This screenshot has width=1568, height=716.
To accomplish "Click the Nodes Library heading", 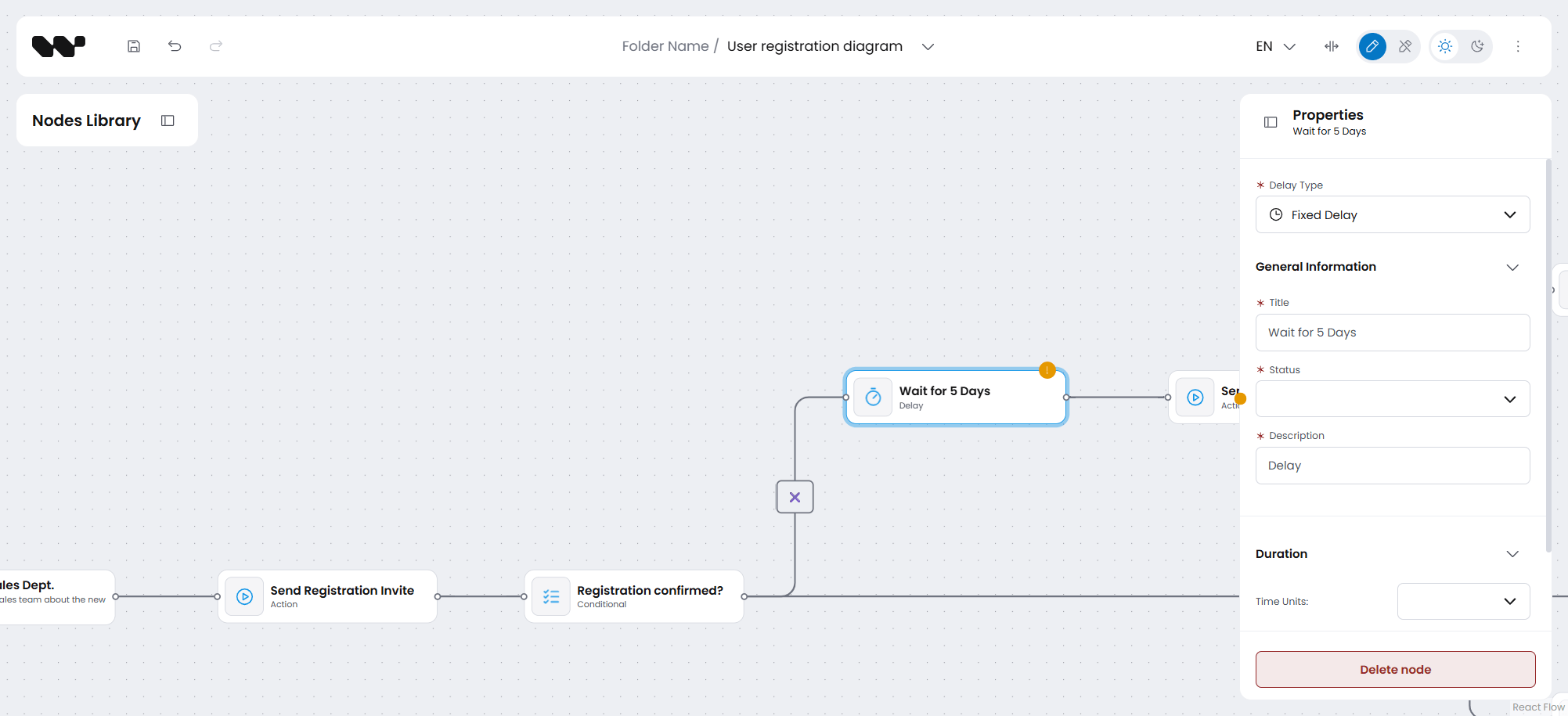I will (86, 121).
